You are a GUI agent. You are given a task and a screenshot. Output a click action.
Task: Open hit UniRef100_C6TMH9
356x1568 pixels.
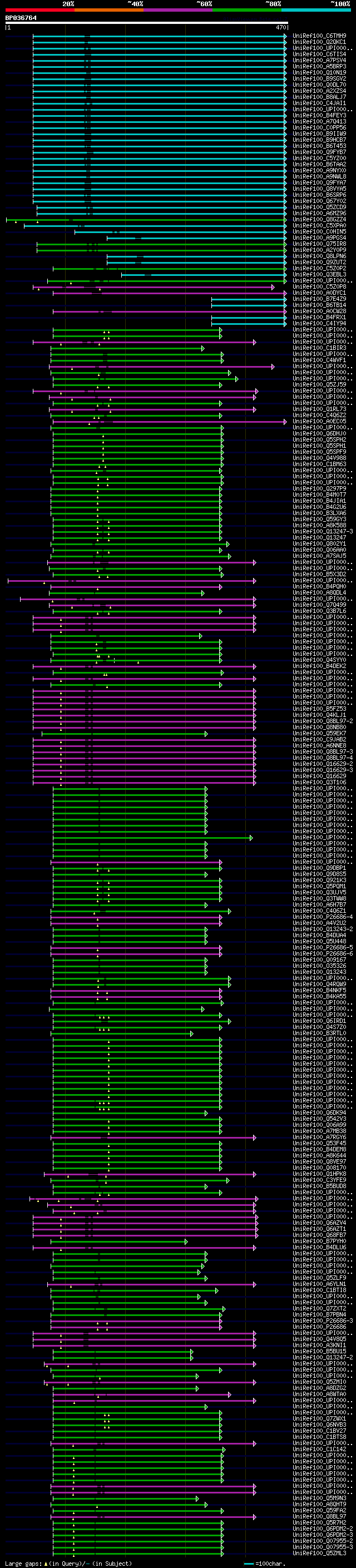point(319,36)
